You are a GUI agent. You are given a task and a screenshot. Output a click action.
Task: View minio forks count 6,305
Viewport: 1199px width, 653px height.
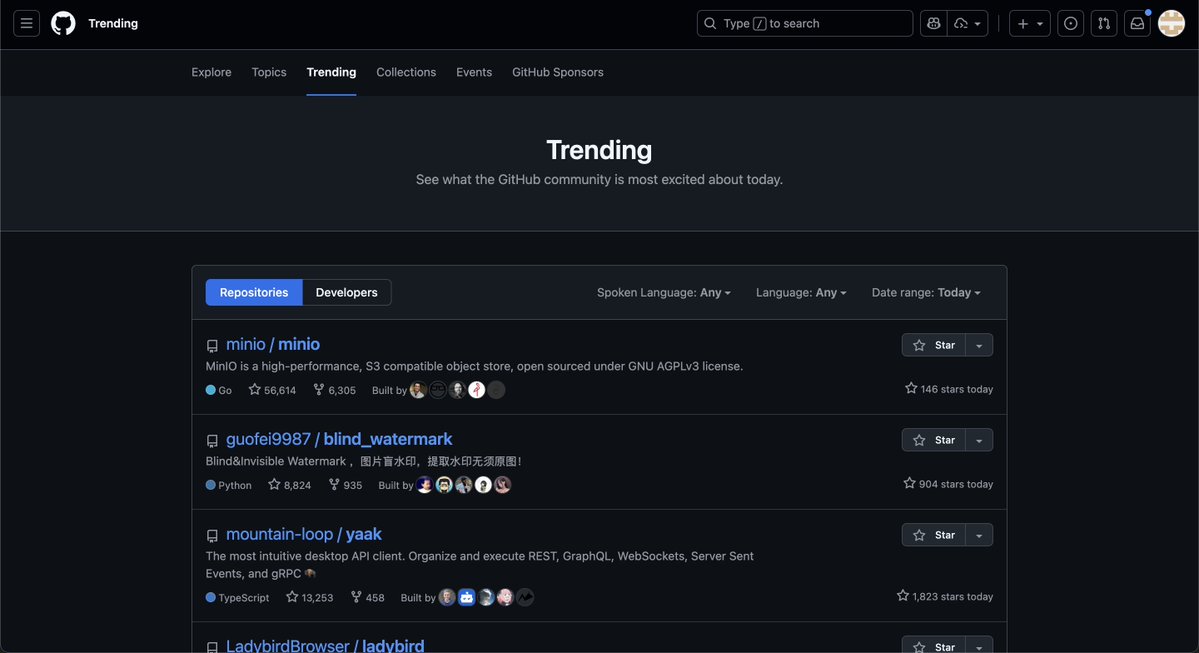coord(335,390)
